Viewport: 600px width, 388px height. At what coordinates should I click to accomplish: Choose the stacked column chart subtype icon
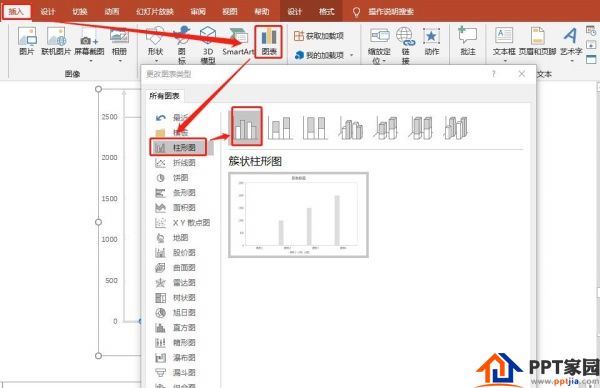click(x=280, y=127)
